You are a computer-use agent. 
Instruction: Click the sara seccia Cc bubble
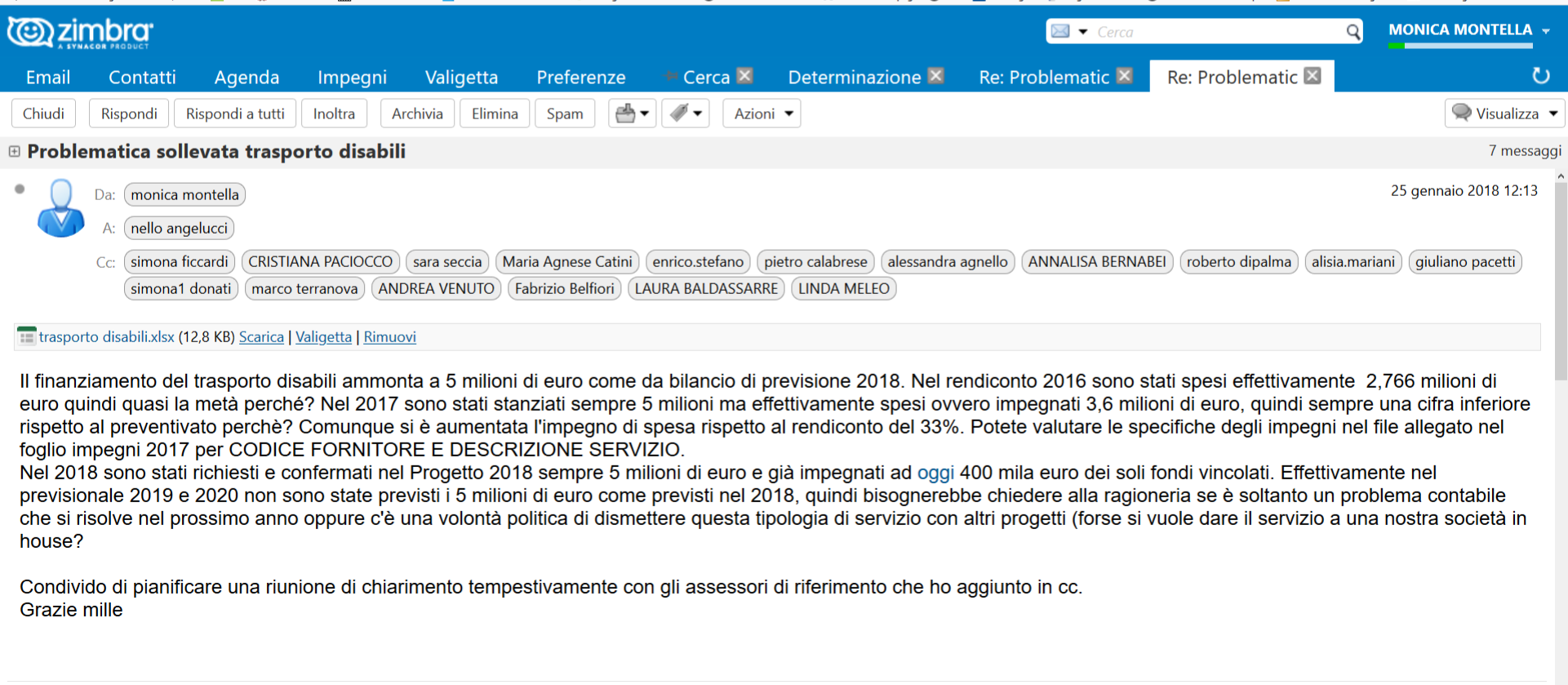pyautogui.click(x=447, y=261)
